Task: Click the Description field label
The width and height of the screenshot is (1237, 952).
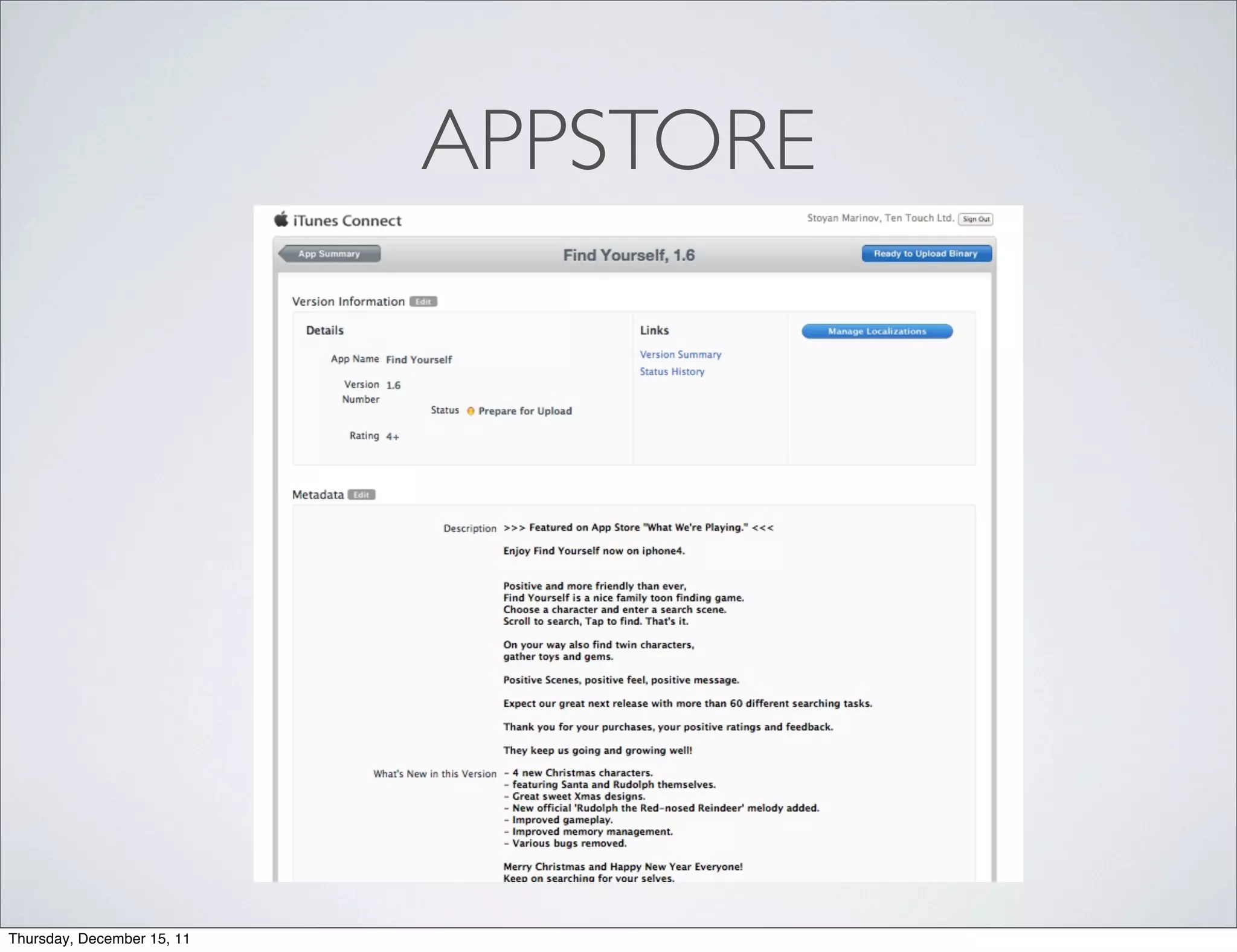Action: [x=470, y=529]
